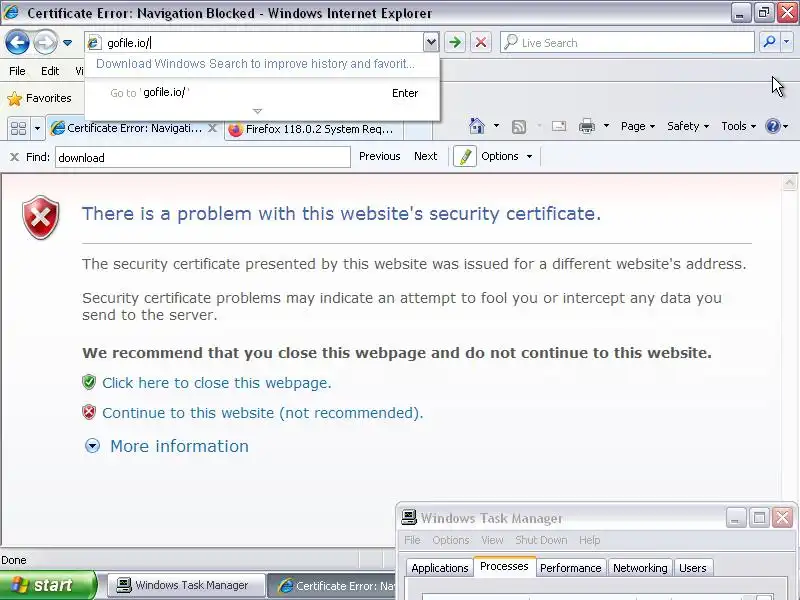Screen dimensions: 800x600
Task: Select the Go to 'gofile.io/' suggestion
Action: pyautogui.click(x=262, y=93)
